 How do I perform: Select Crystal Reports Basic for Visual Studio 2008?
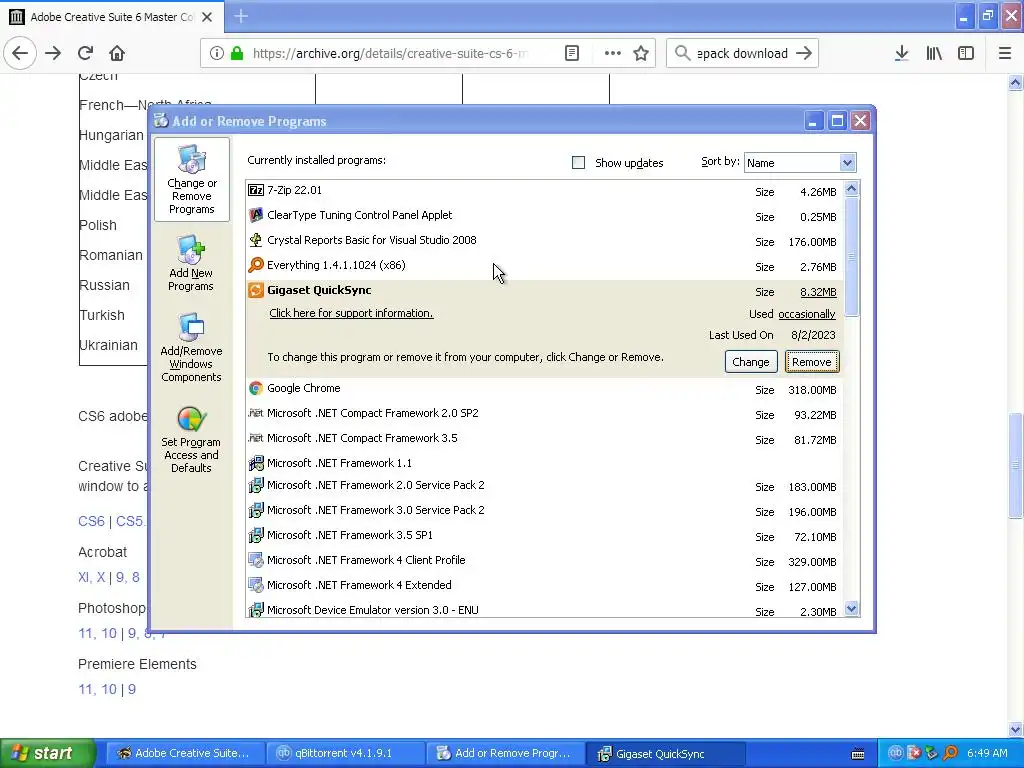pos(544,240)
